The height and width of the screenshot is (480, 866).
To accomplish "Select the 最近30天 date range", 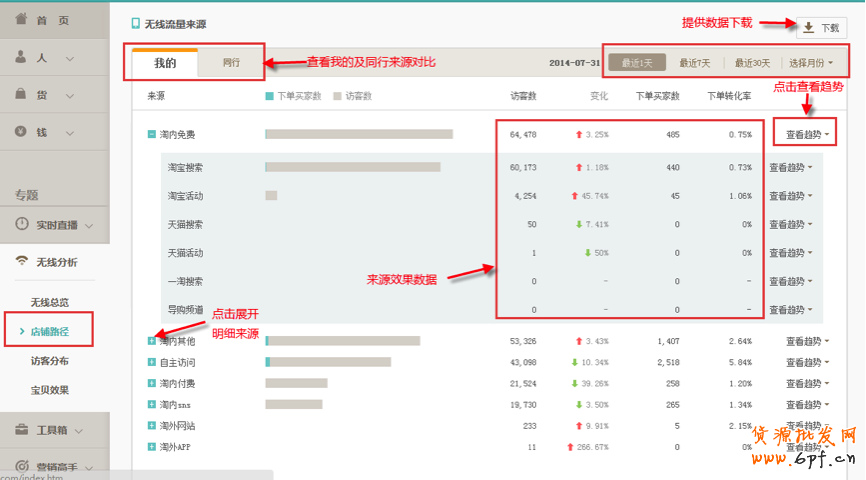I will click(752, 63).
